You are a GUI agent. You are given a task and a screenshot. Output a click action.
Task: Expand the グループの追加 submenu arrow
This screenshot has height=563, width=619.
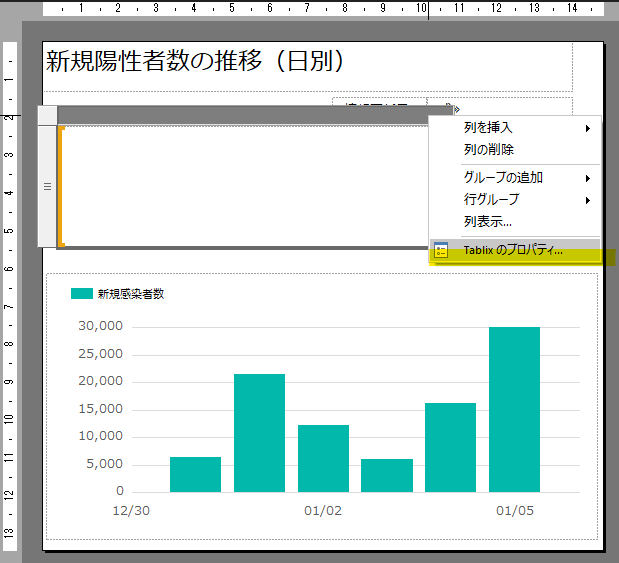coord(587,178)
